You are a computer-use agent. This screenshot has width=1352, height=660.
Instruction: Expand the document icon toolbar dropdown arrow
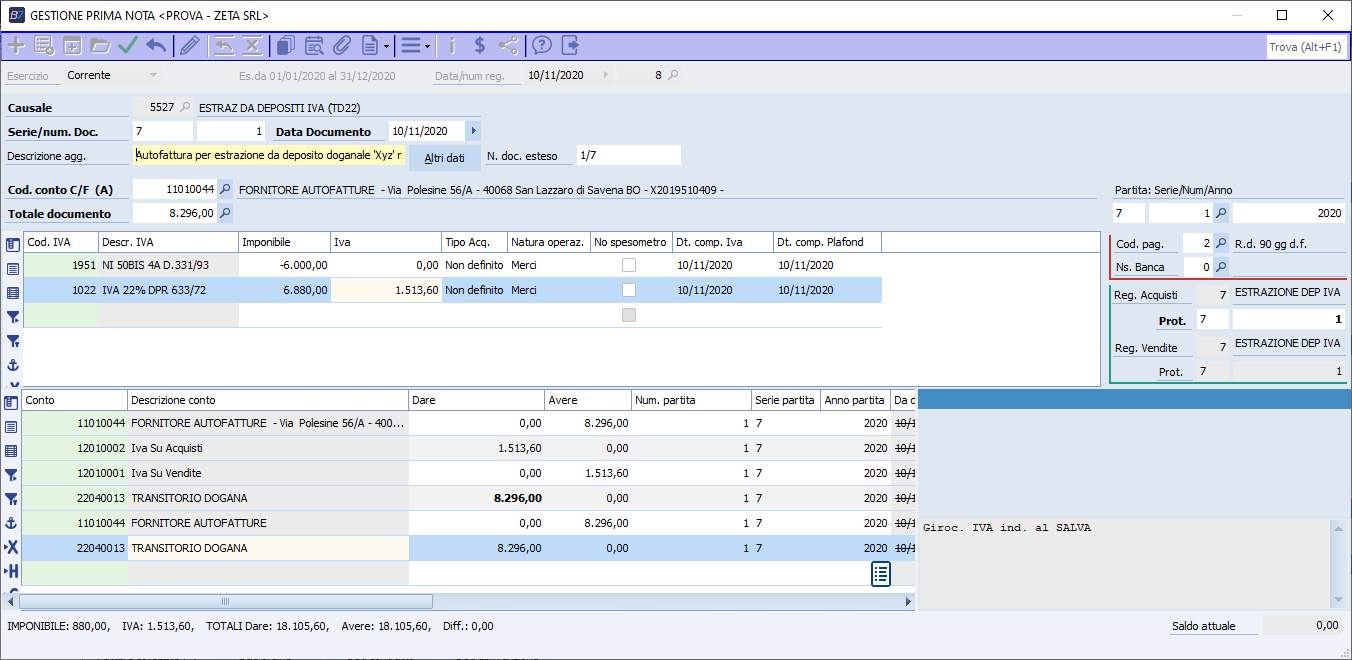click(x=386, y=46)
